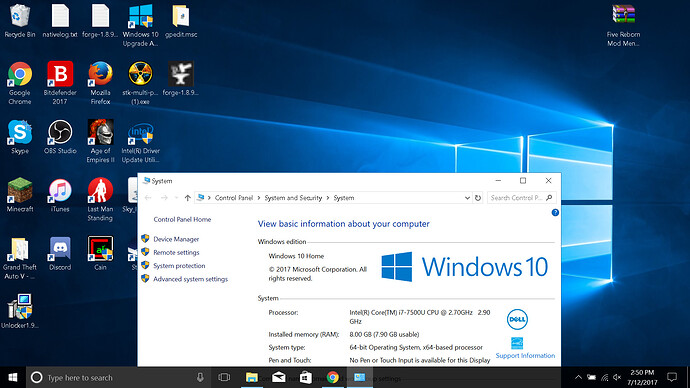This screenshot has width=690, height=388.
Task: Click the Support Information link
Action: (x=525, y=355)
